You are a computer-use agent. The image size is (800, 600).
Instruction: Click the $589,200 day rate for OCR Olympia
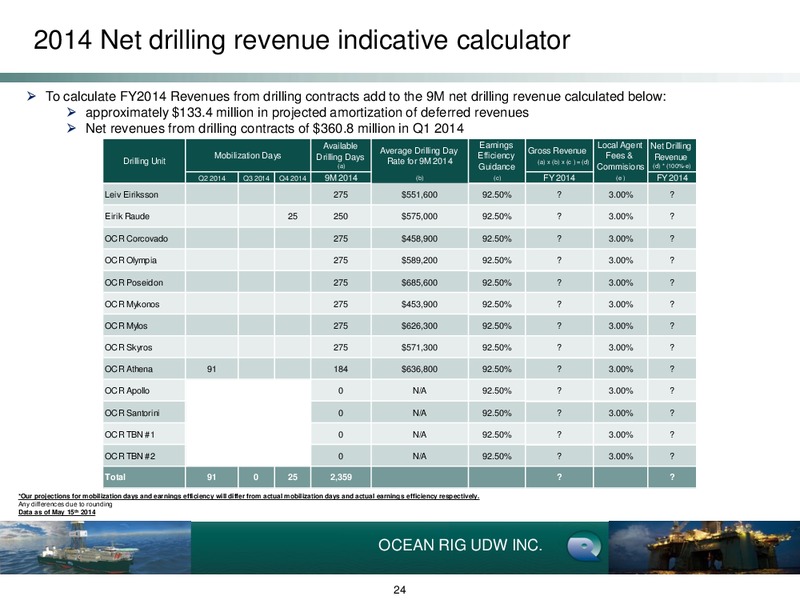point(419,260)
